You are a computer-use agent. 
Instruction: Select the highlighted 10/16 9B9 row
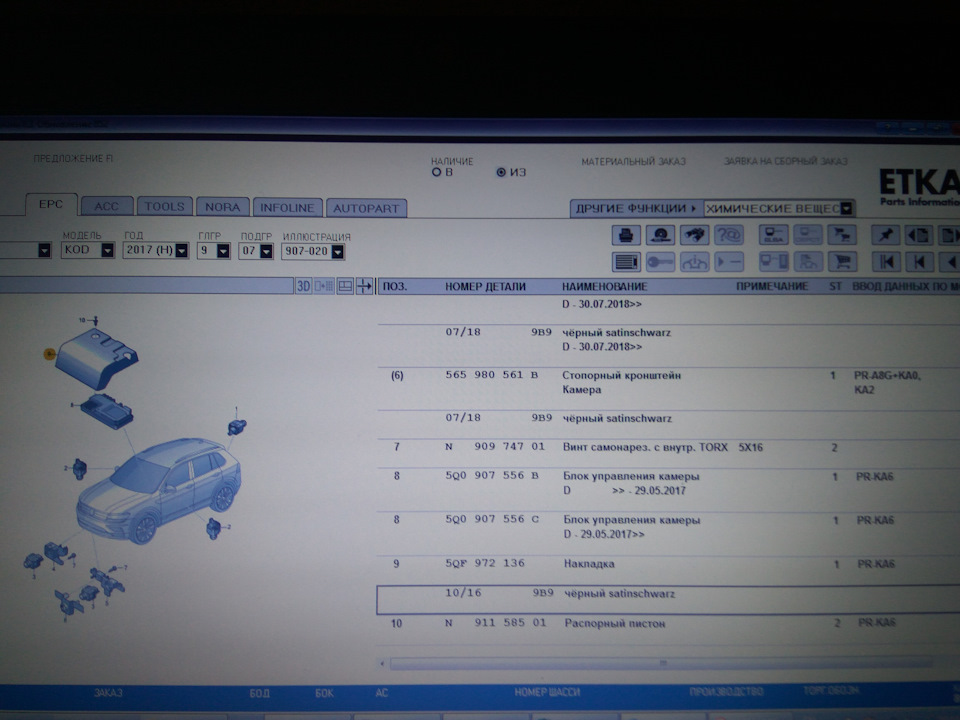pos(668,600)
